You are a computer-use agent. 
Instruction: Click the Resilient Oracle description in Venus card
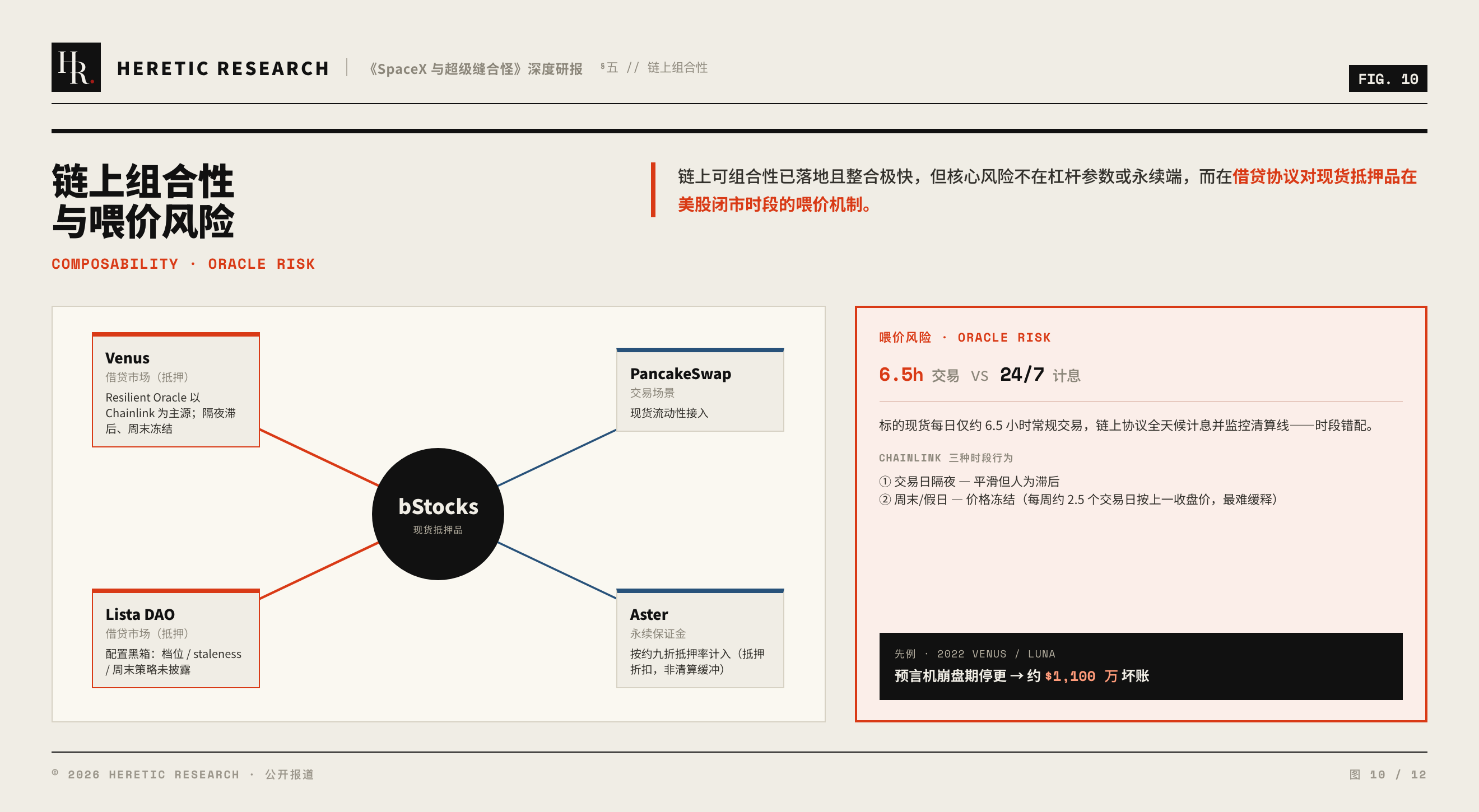[170, 413]
